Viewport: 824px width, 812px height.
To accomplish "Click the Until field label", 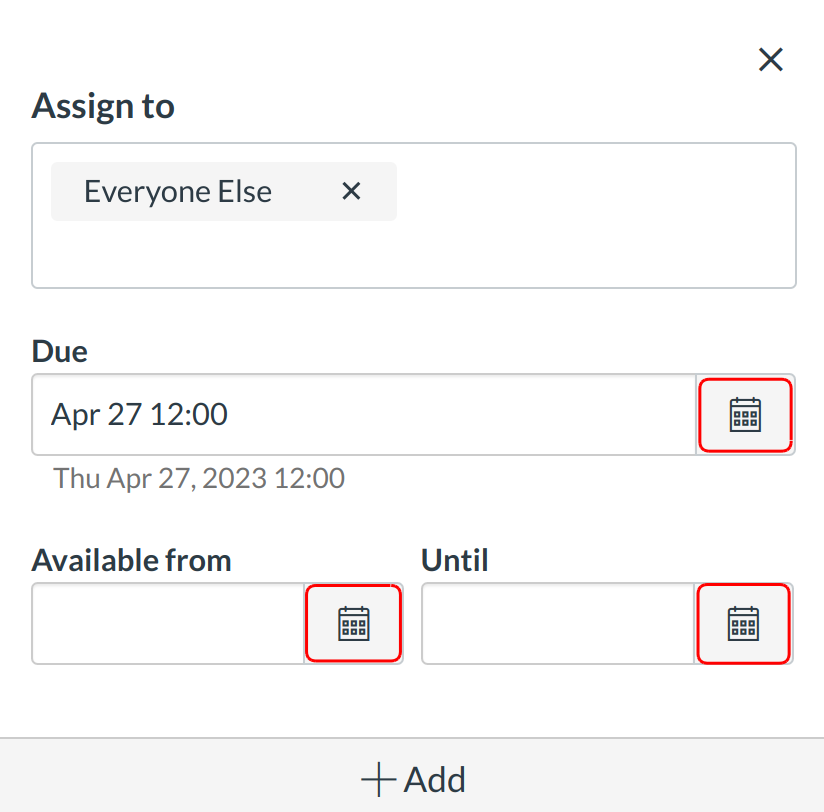I will (454, 560).
